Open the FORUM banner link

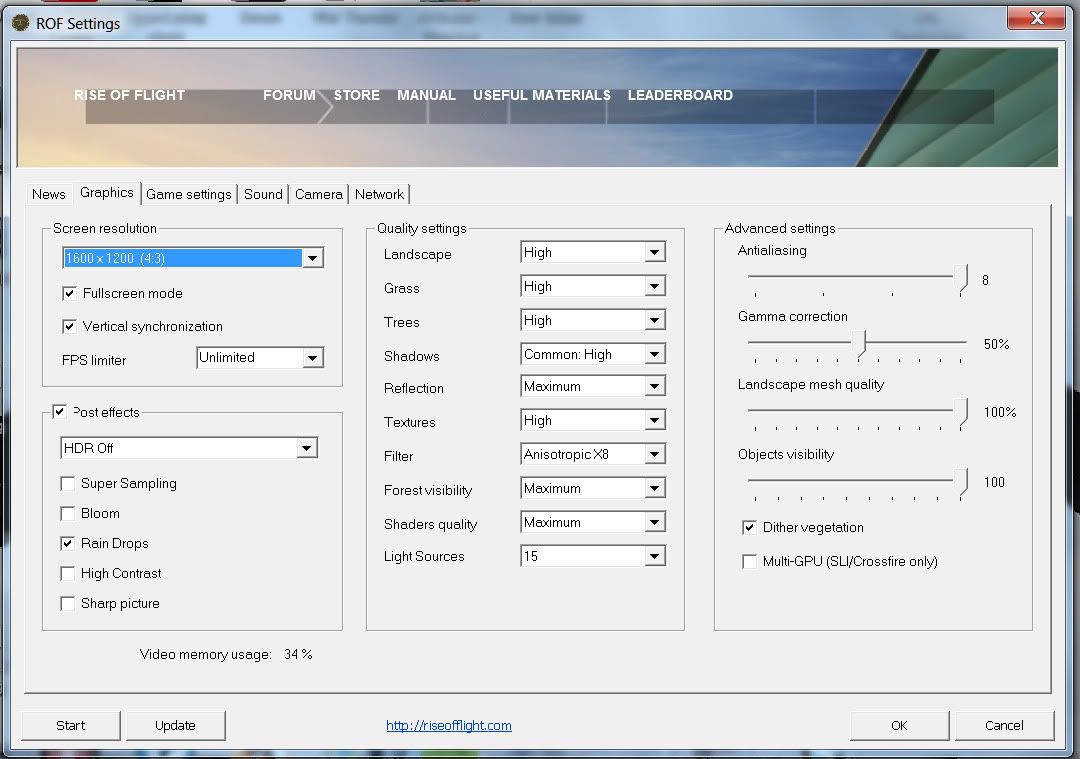(289, 95)
